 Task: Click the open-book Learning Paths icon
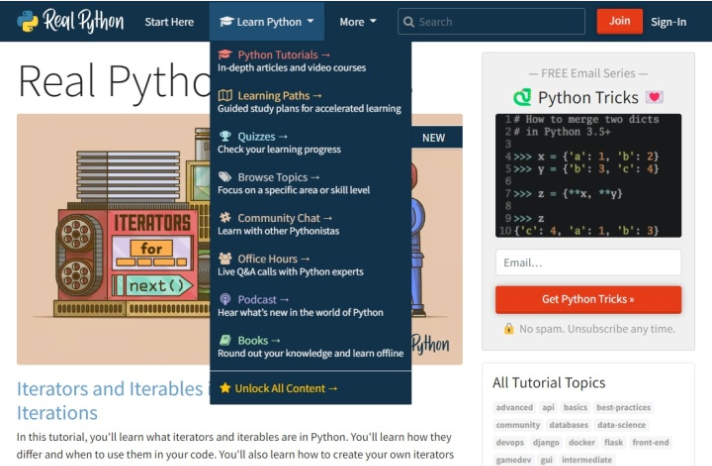click(x=225, y=95)
